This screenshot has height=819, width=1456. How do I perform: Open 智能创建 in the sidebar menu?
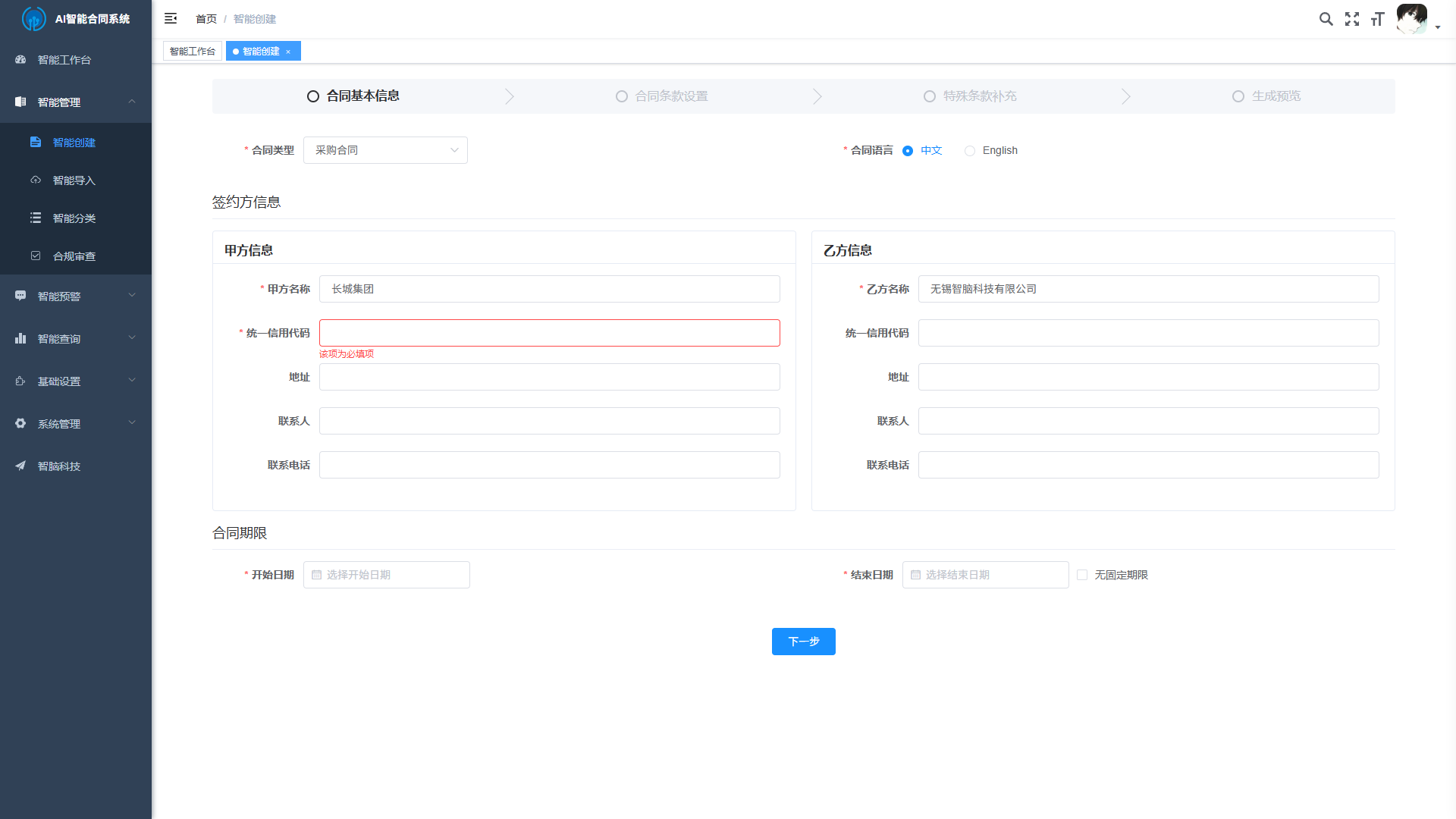pyautogui.click(x=74, y=143)
